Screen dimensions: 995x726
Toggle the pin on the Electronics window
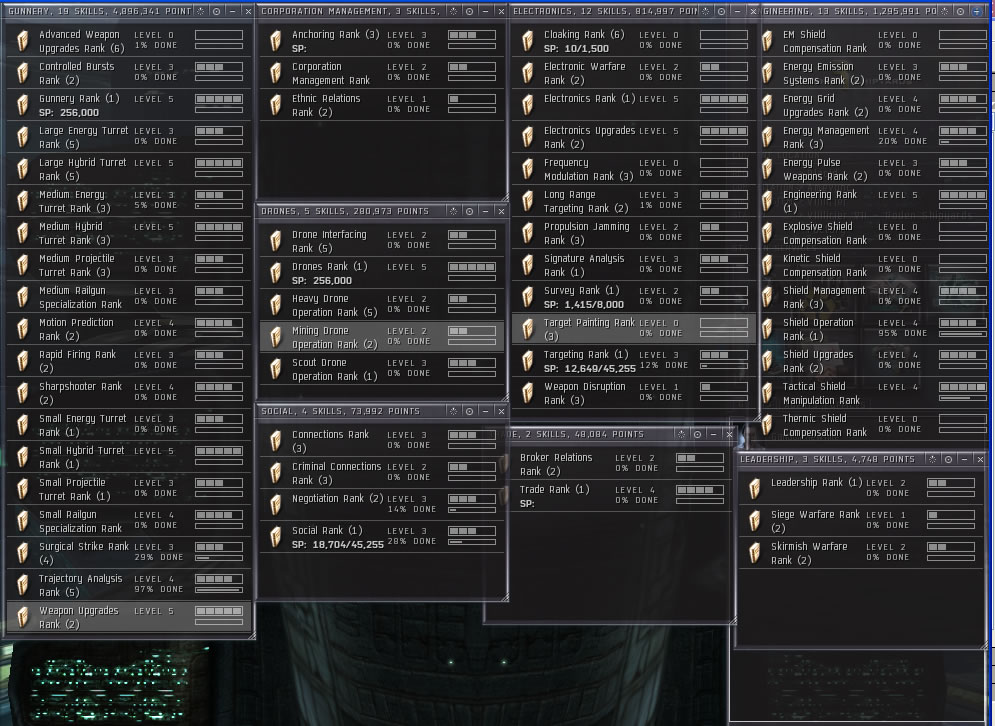[x=722, y=11]
